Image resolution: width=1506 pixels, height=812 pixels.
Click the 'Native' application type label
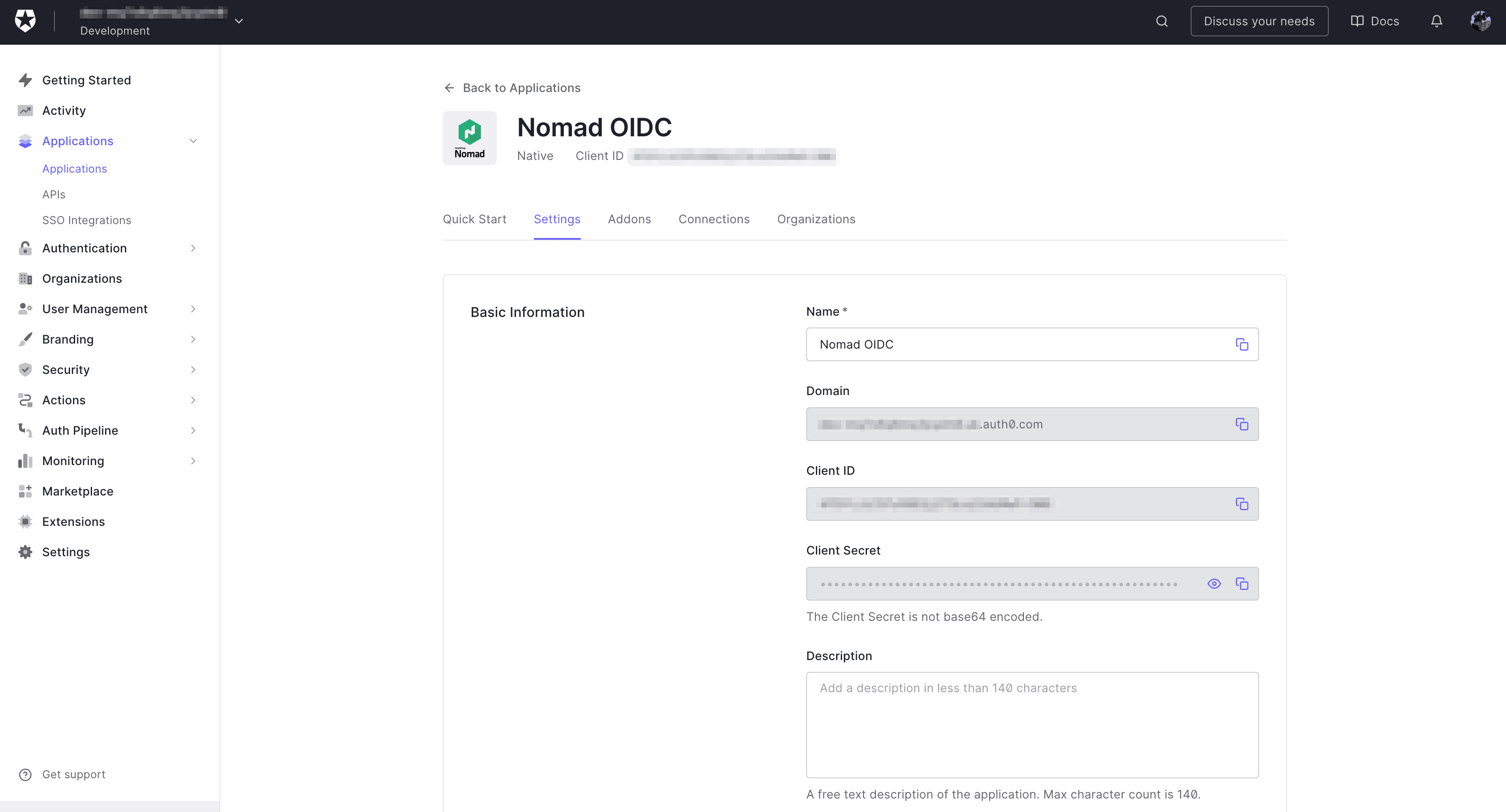[535, 156]
